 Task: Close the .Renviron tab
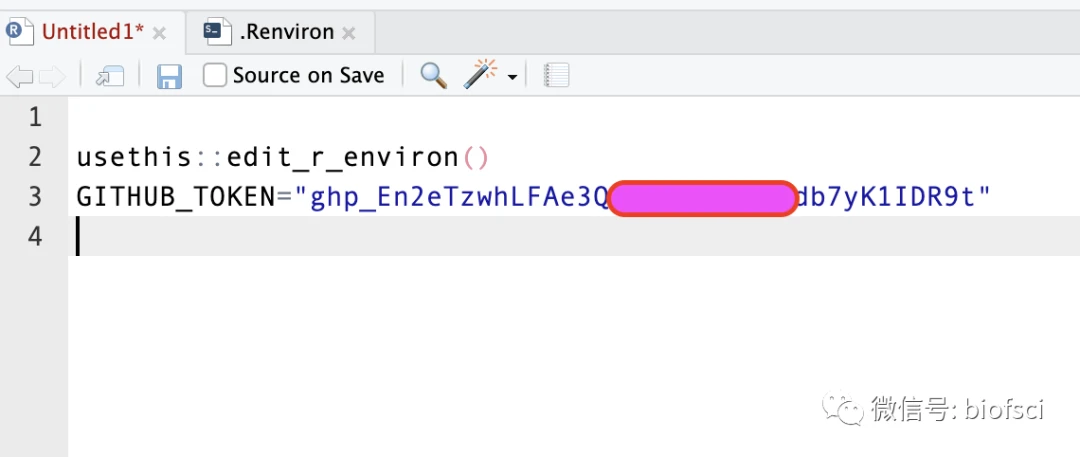tap(348, 33)
